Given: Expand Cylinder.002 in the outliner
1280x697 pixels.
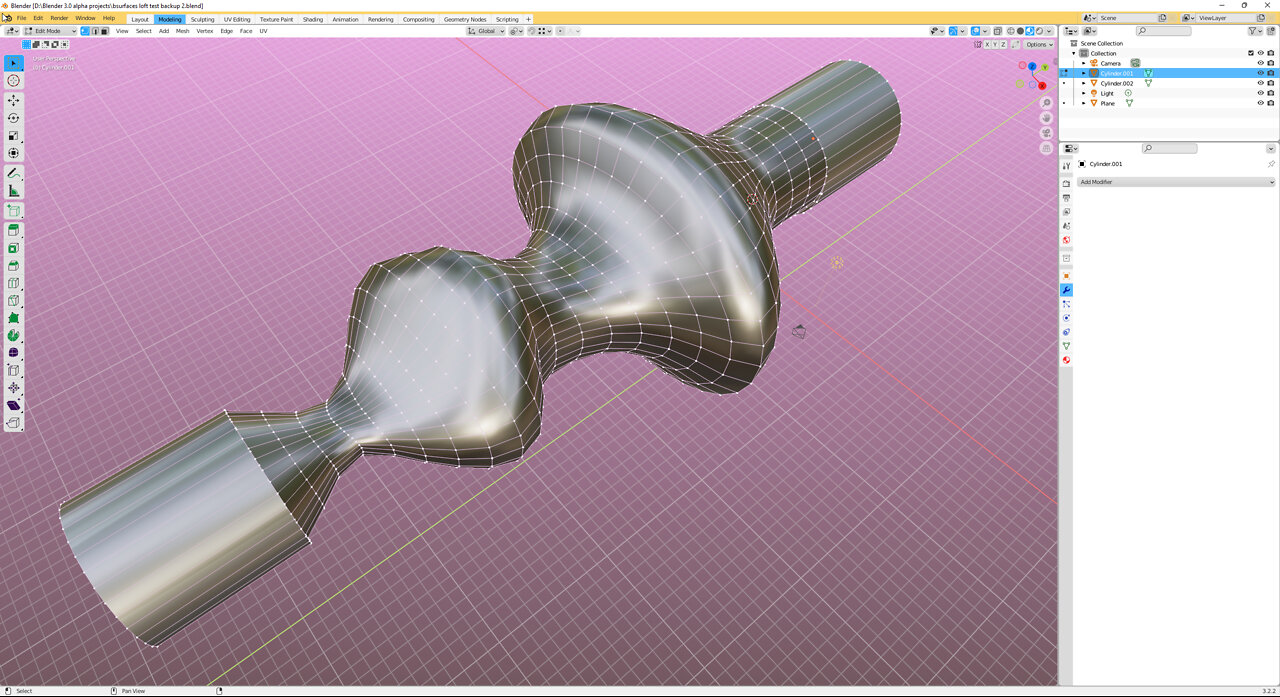Looking at the screenshot, I should coord(1084,83).
